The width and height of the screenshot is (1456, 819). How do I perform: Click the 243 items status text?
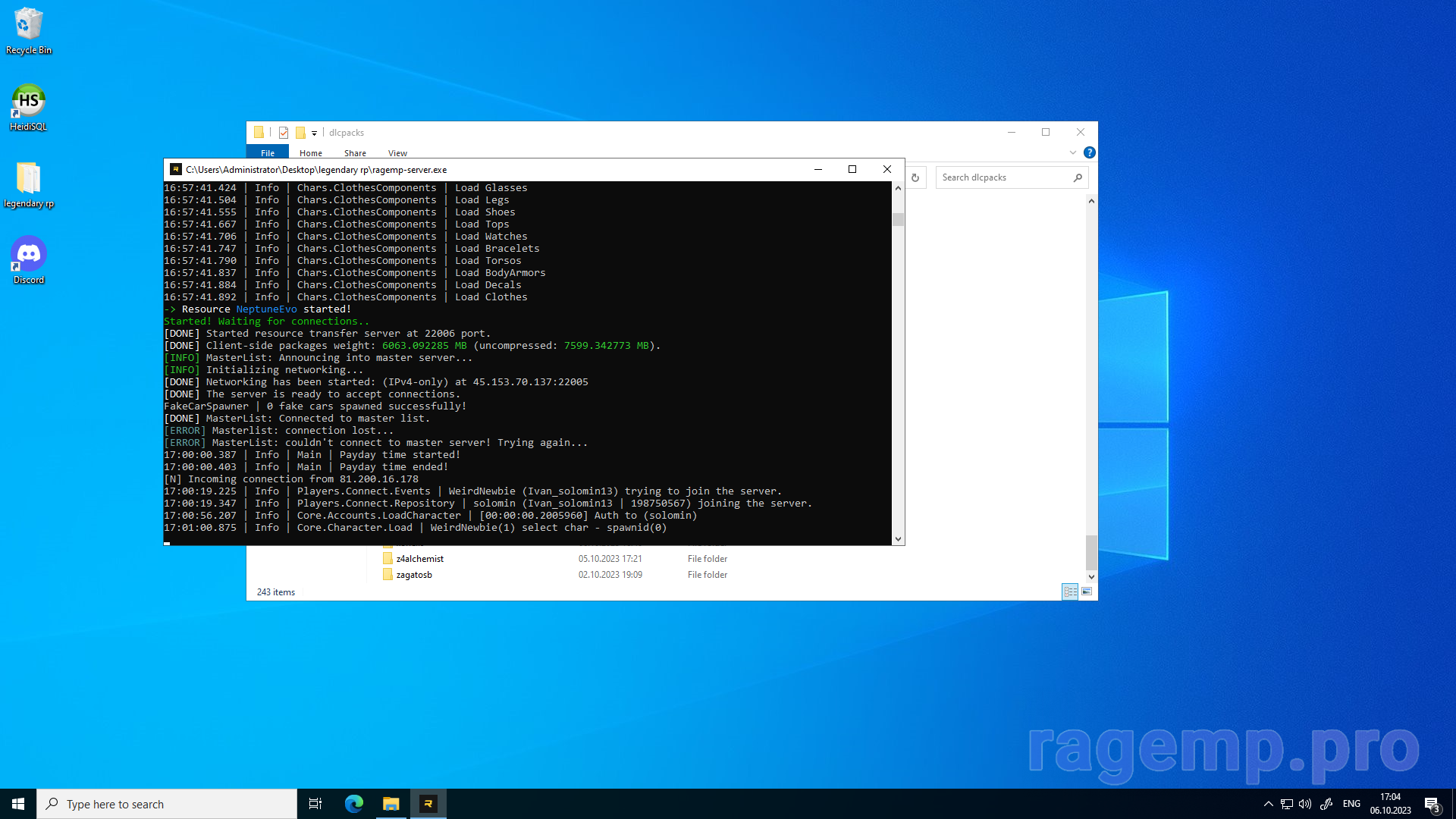pyautogui.click(x=276, y=592)
